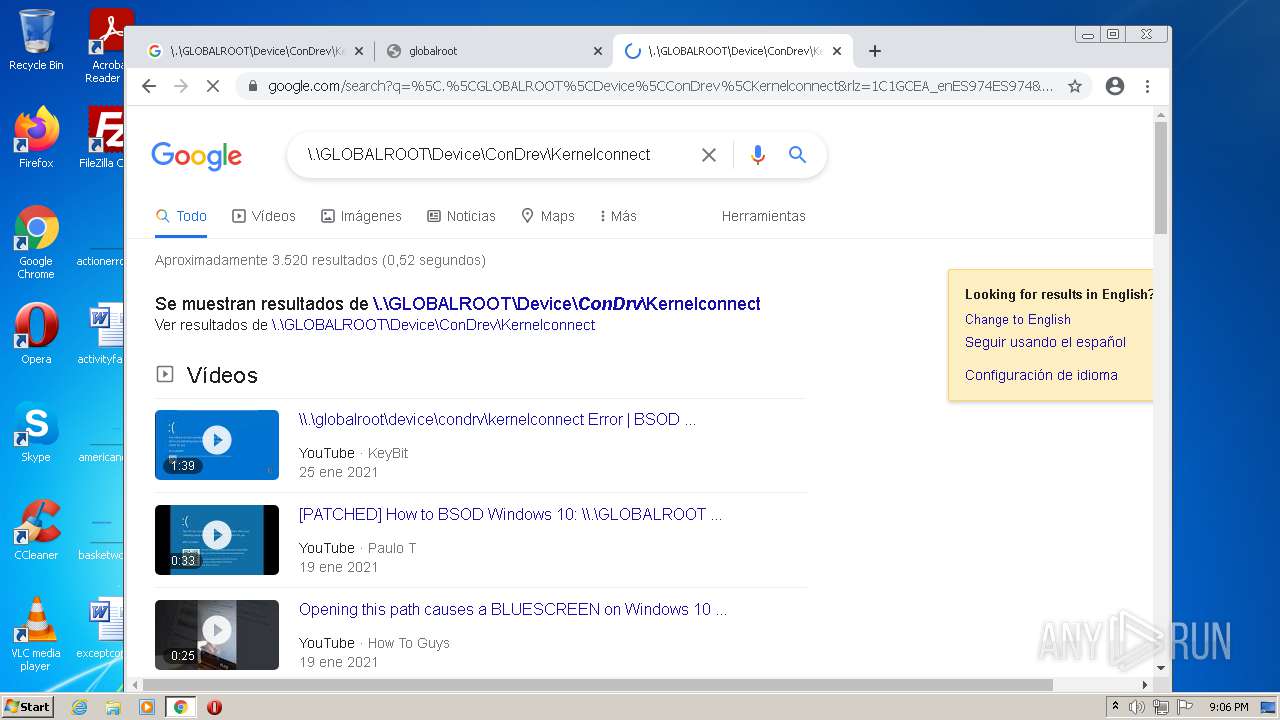Click the red Opera taskbar icon
The width and height of the screenshot is (1280, 720).
pos(214,707)
